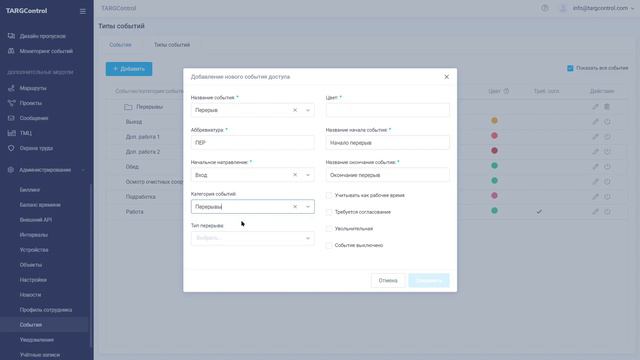The height and width of the screenshot is (360, 640).
Task: Click the Добавить button
Action: click(129, 69)
